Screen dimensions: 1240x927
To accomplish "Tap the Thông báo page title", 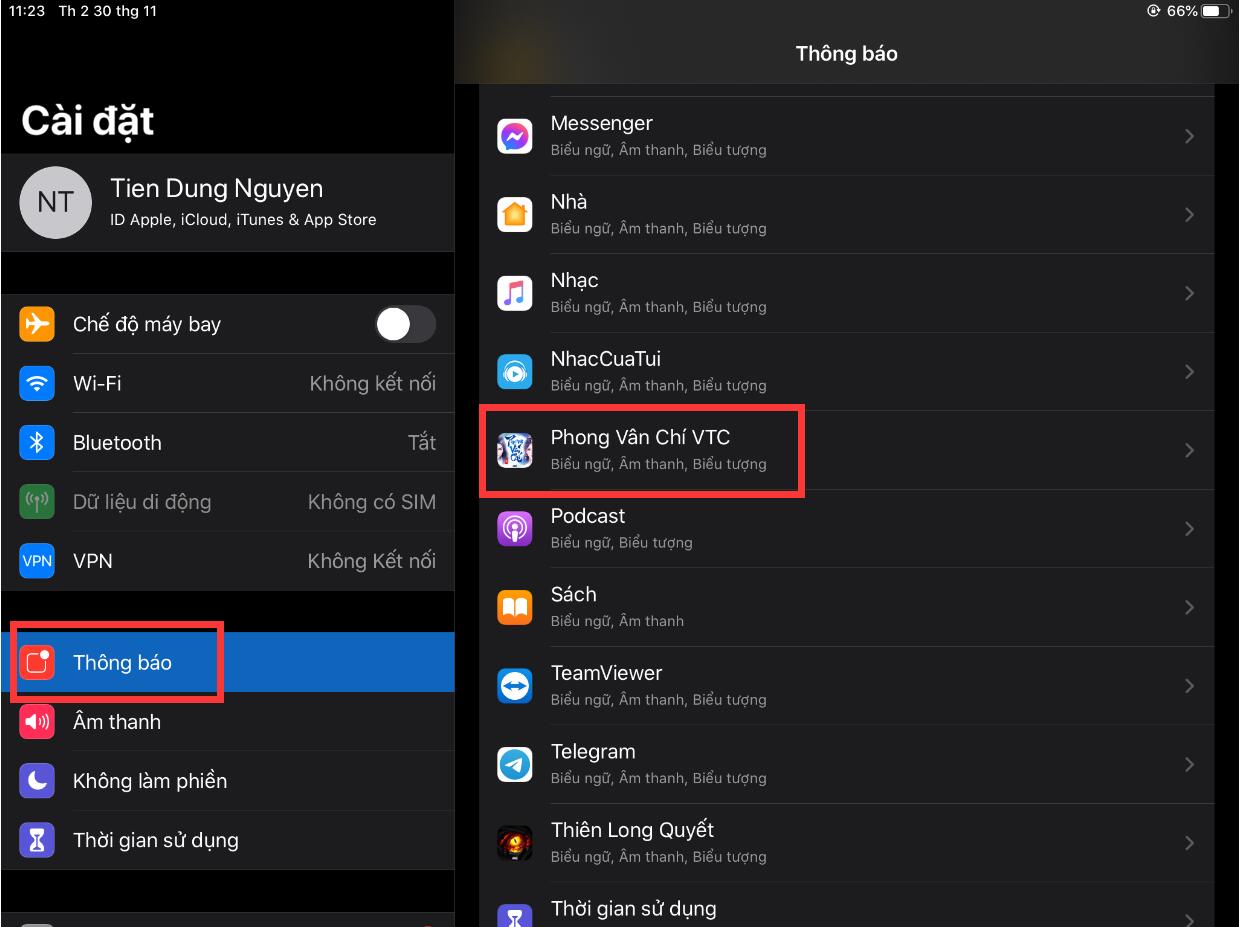I will point(846,54).
